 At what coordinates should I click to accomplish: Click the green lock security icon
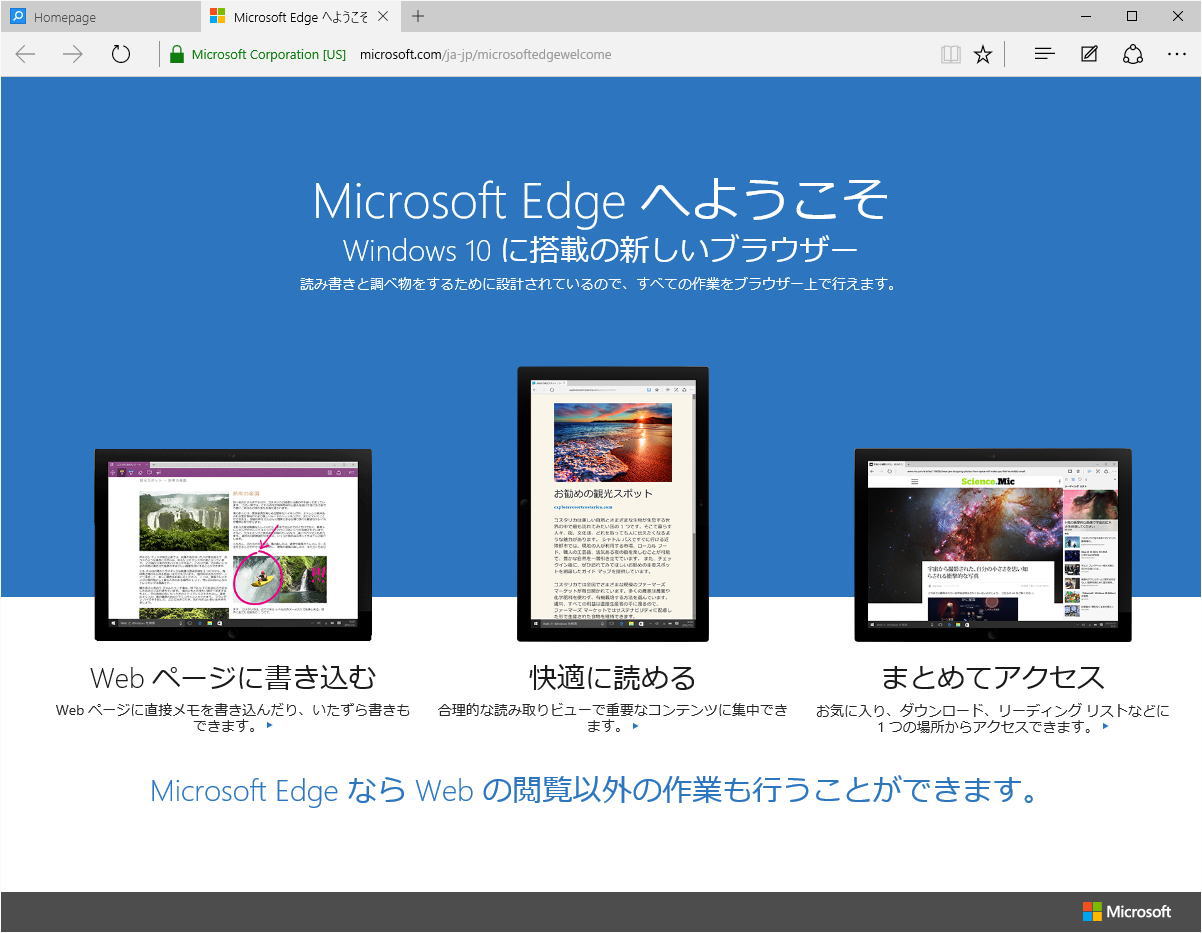tap(177, 54)
